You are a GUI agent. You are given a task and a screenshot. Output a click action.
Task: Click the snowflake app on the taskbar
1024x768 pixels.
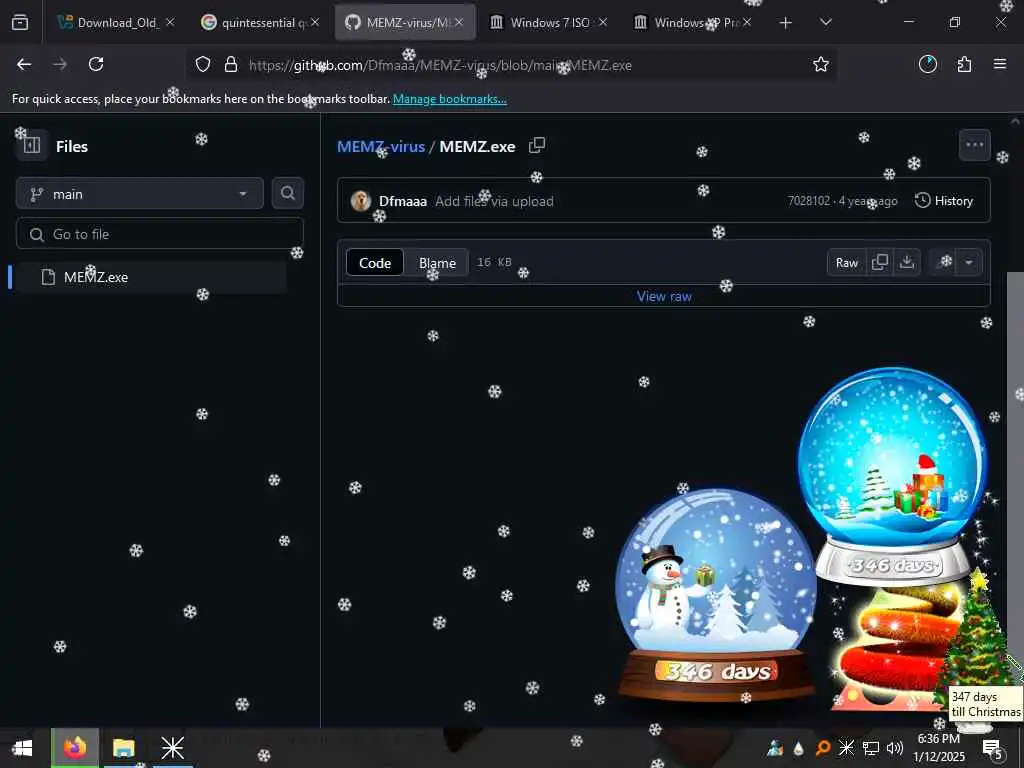(172, 748)
